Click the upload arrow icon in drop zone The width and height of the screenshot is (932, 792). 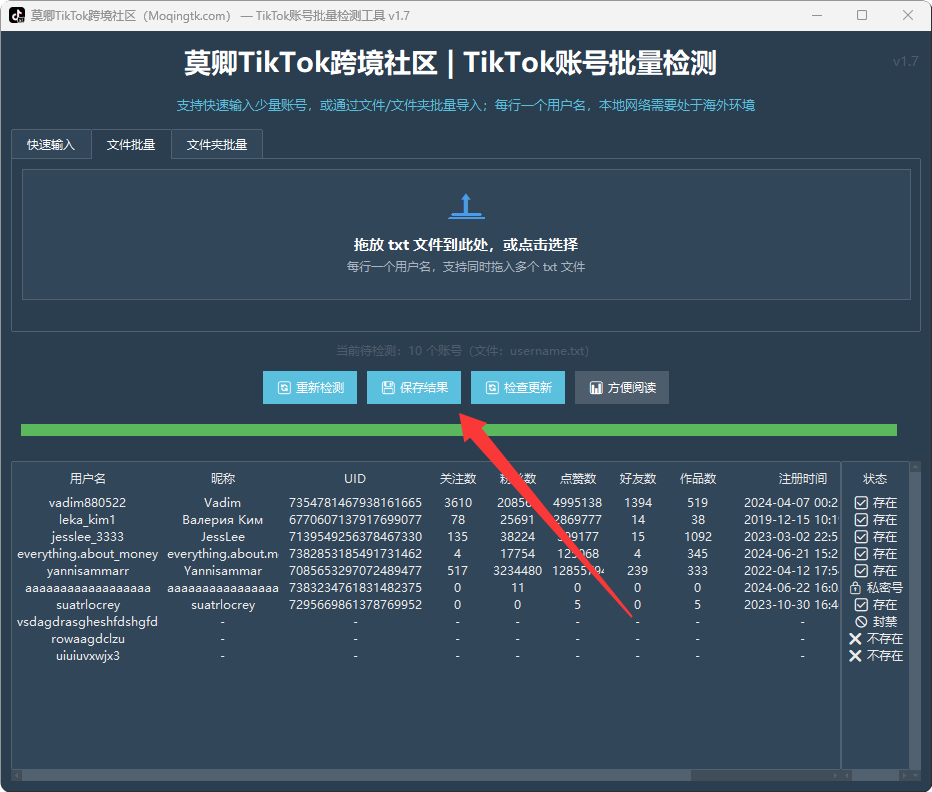click(x=466, y=206)
